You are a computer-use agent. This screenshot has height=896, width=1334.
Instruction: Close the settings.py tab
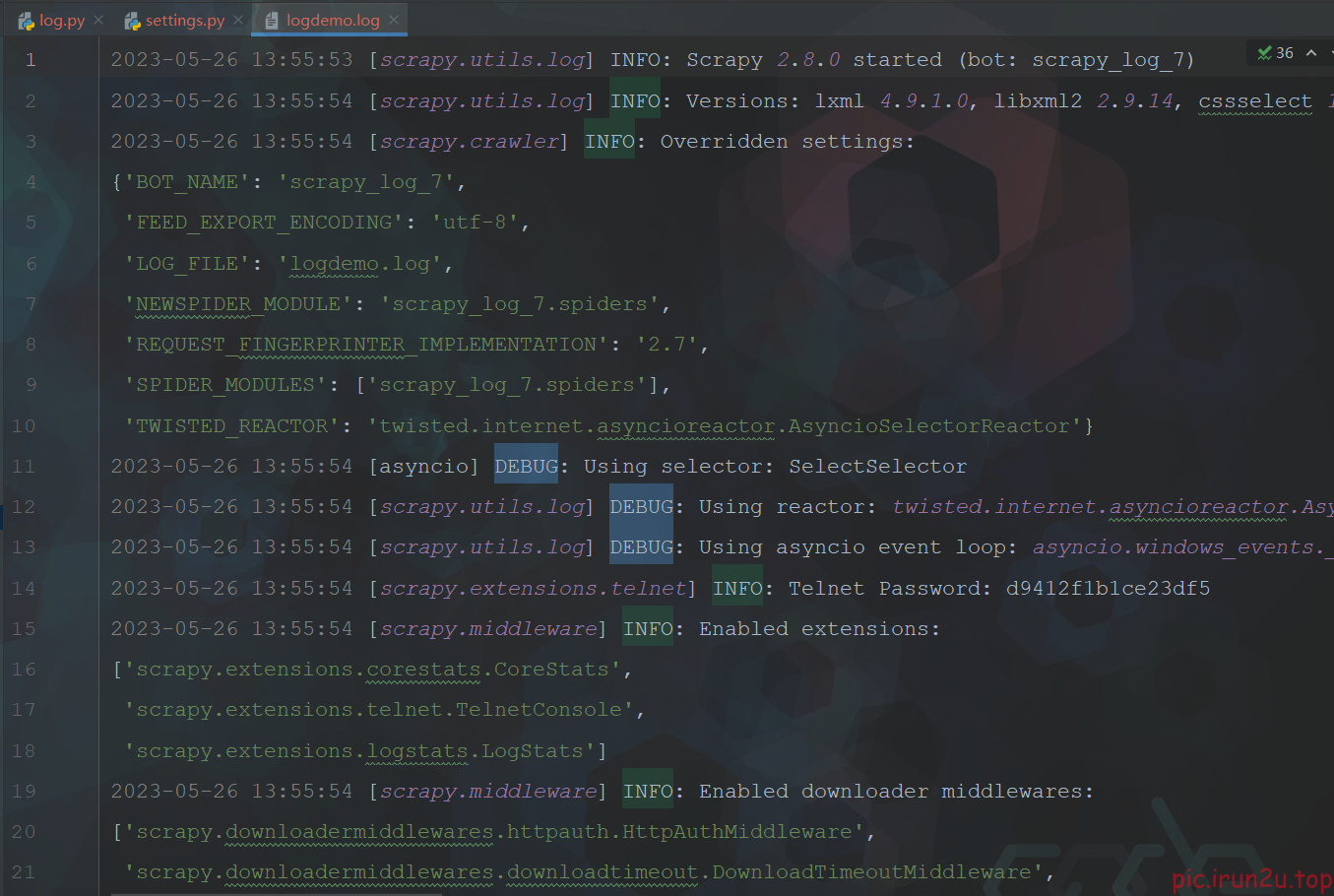coord(238,20)
